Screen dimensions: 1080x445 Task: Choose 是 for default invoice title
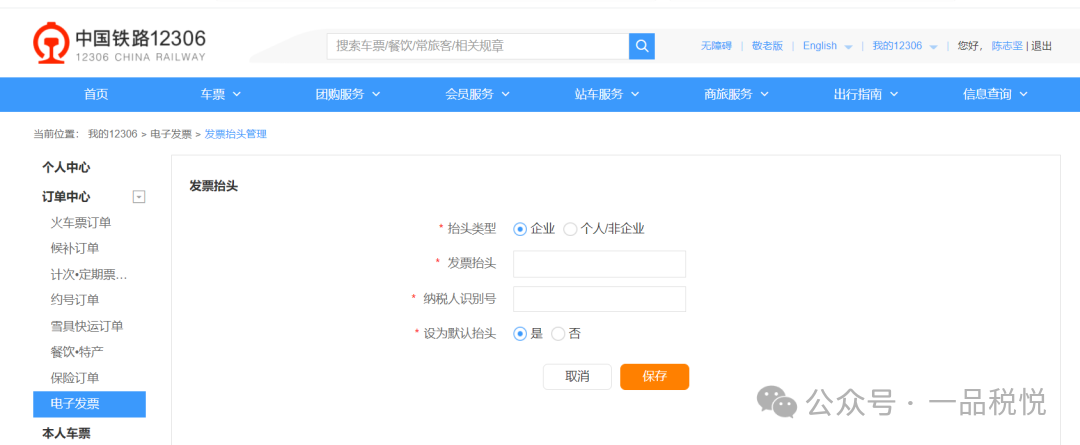520,334
